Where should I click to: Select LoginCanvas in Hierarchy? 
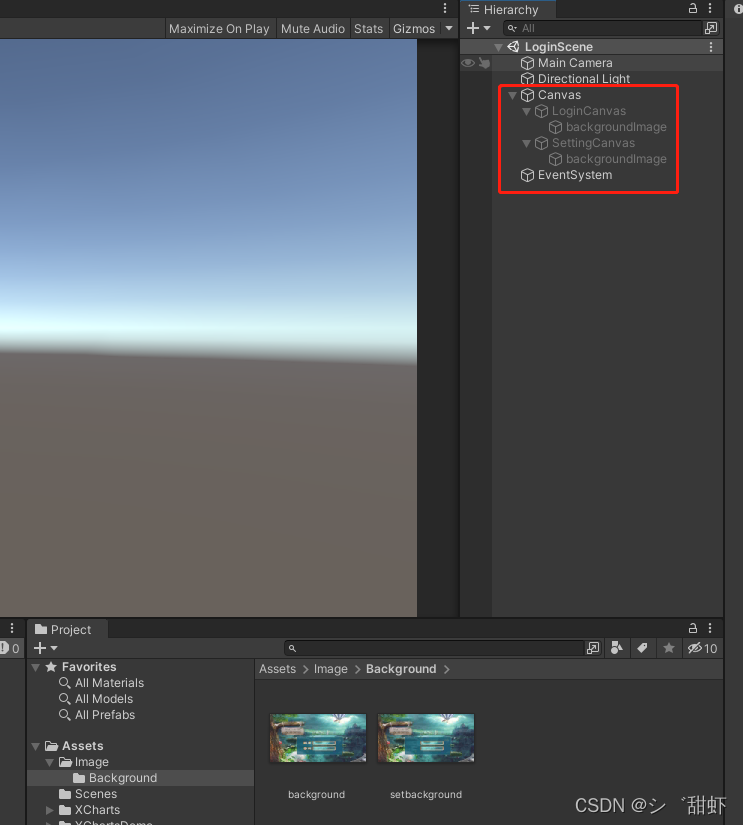point(591,111)
